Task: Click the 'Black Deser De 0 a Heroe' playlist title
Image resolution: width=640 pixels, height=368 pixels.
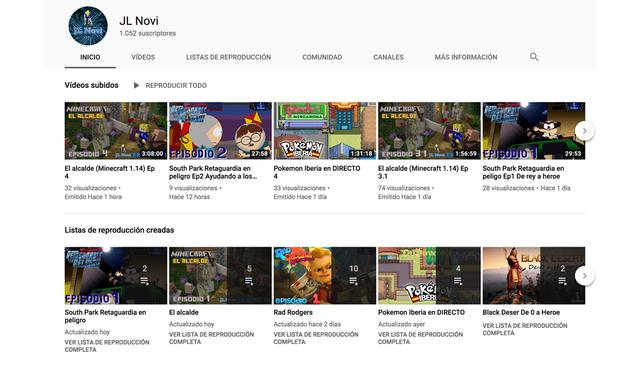Action: [521, 312]
